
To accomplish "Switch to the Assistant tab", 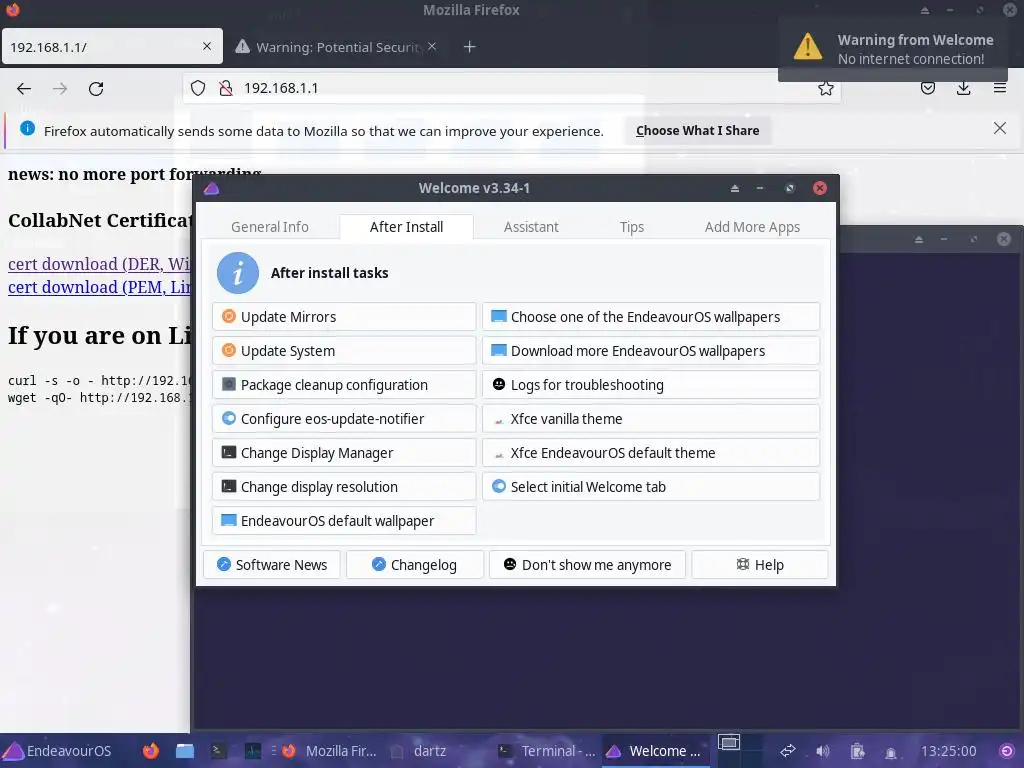I will 531,227.
